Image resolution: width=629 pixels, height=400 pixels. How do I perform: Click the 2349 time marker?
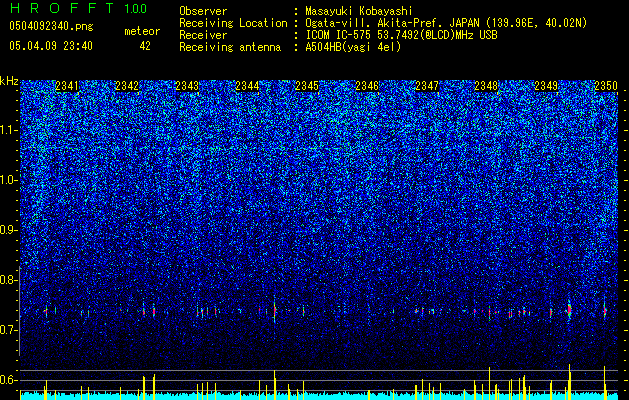click(546, 86)
